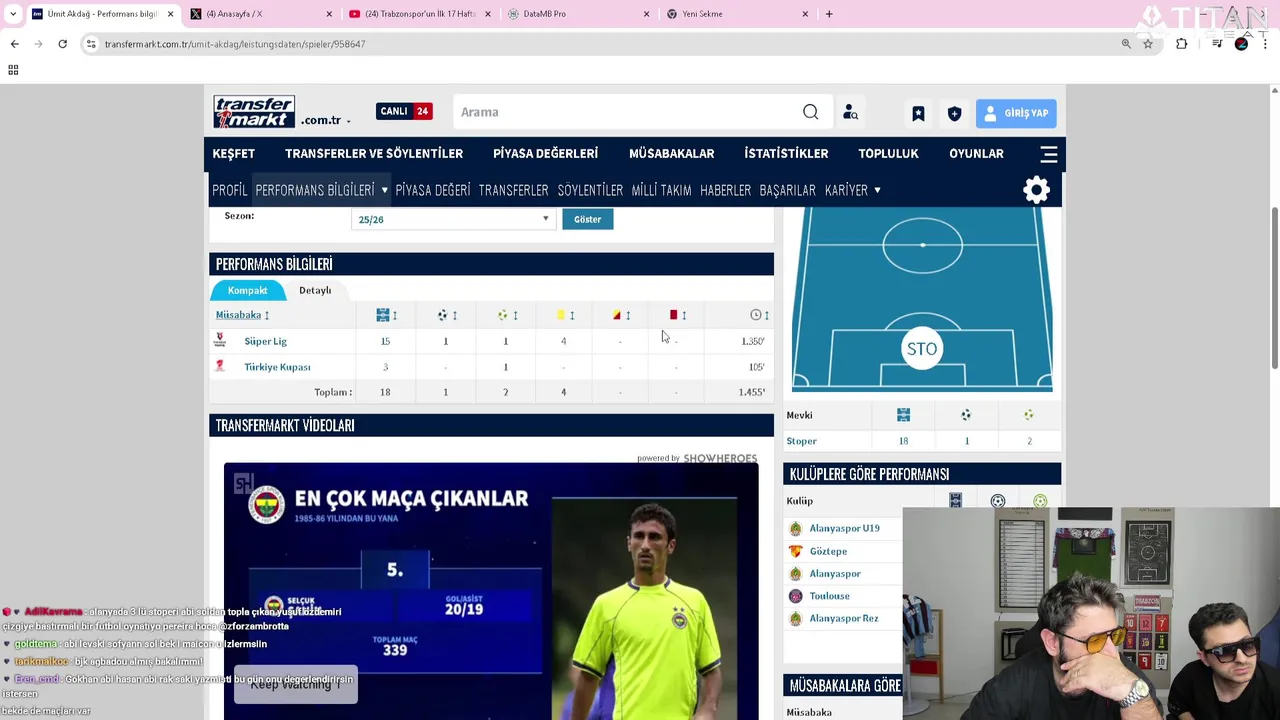Click Süper Lig appearances value 15
This screenshot has height=720, width=1280.
click(x=385, y=341)
